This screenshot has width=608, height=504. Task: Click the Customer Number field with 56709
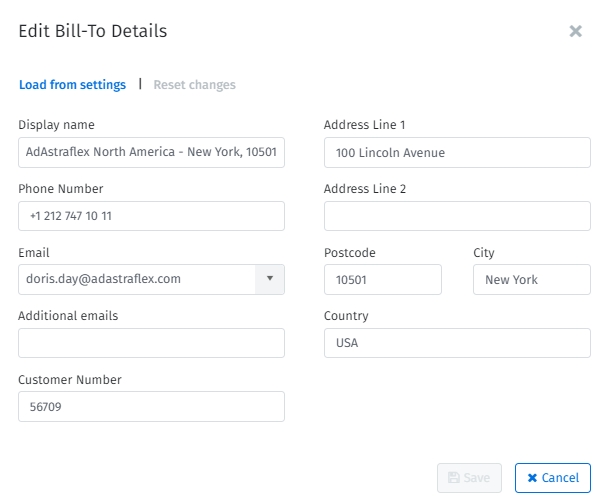click(x=151, y=407)
